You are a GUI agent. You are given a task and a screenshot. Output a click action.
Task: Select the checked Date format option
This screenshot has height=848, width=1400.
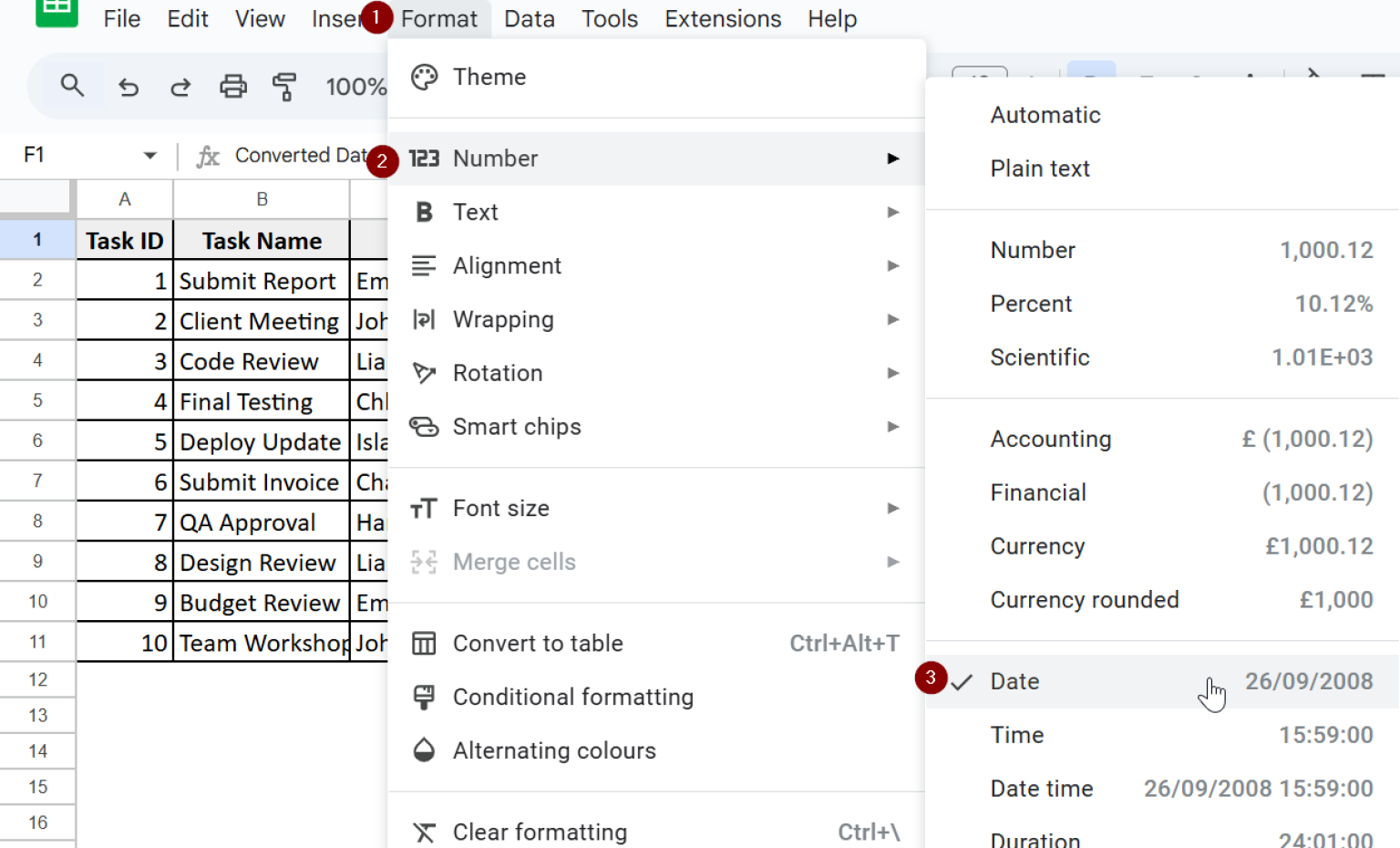click(1014, 681)
